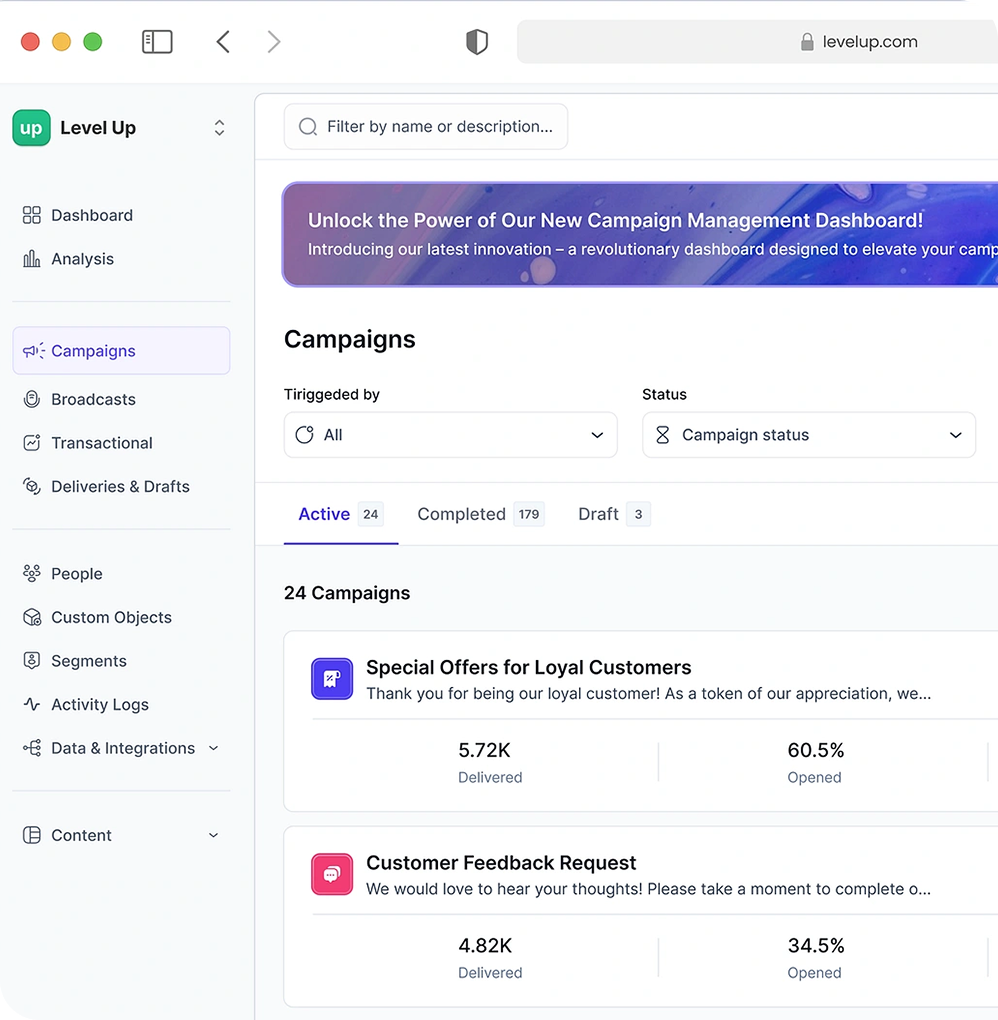Click the 4.82K Delivered stat
Image resolution: width=998 pixels, height=1020 pixels.
click(490, 957)
